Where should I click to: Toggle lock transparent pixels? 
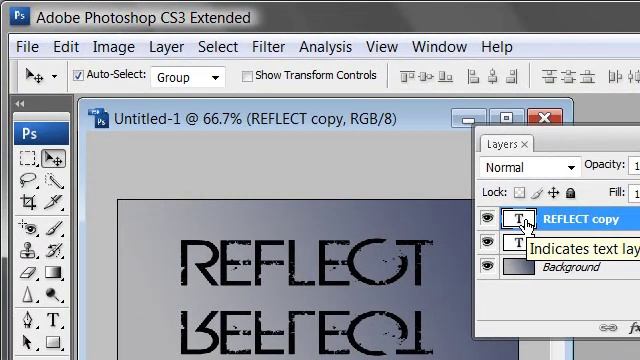[519, 193]
